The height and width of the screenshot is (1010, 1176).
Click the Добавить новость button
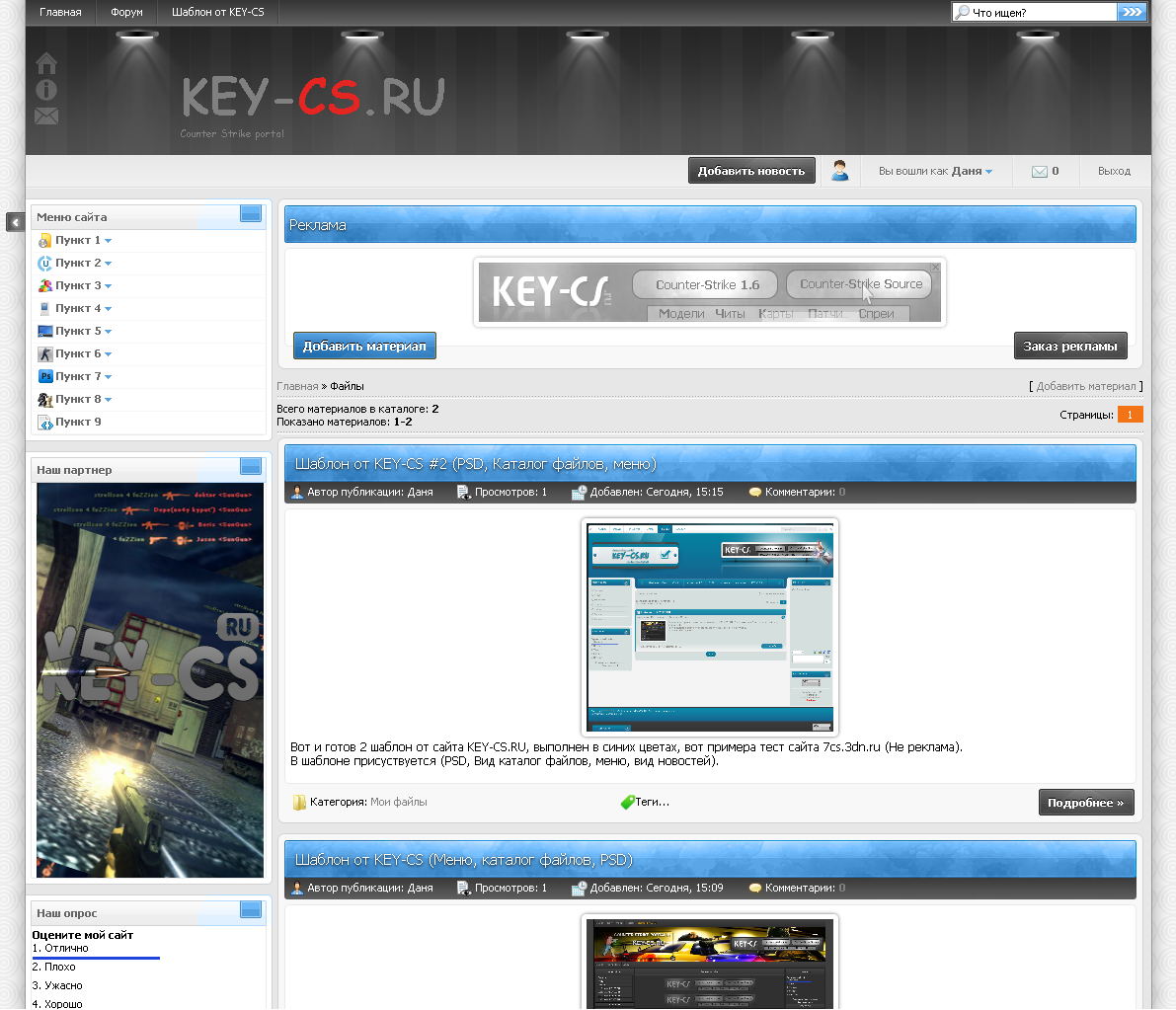751,171
